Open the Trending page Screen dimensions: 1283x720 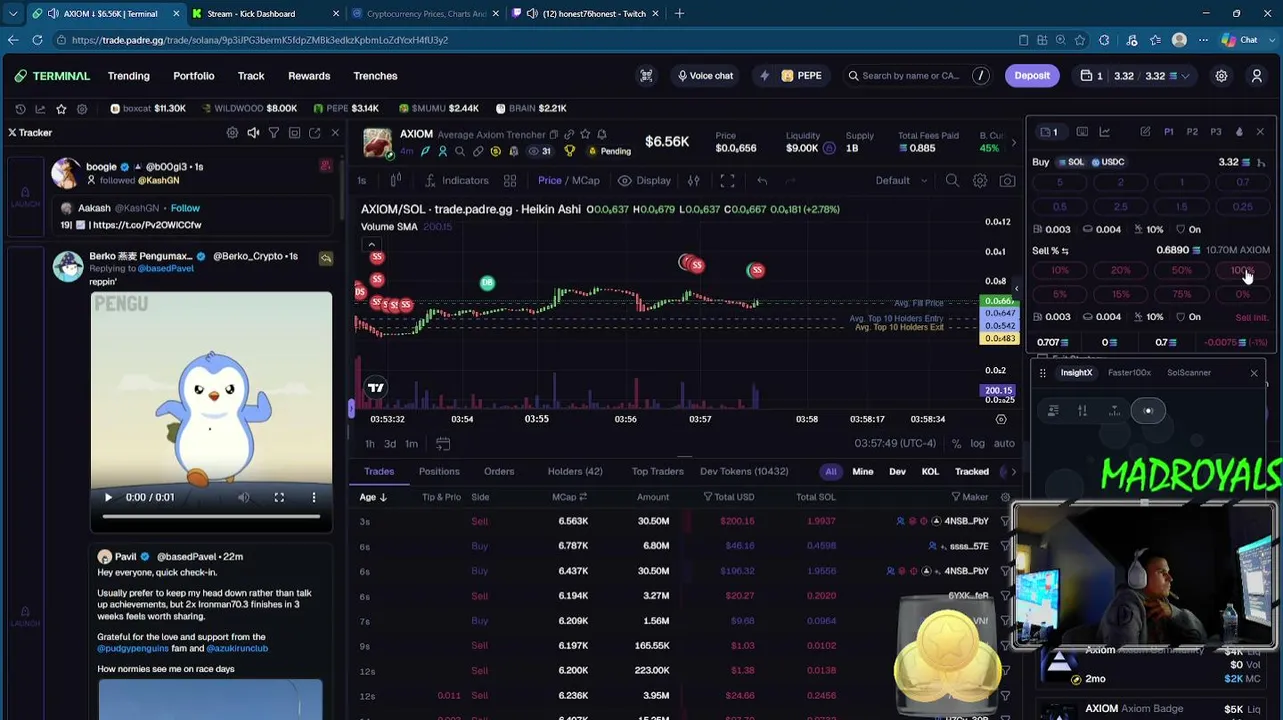[x=129, y=76]
